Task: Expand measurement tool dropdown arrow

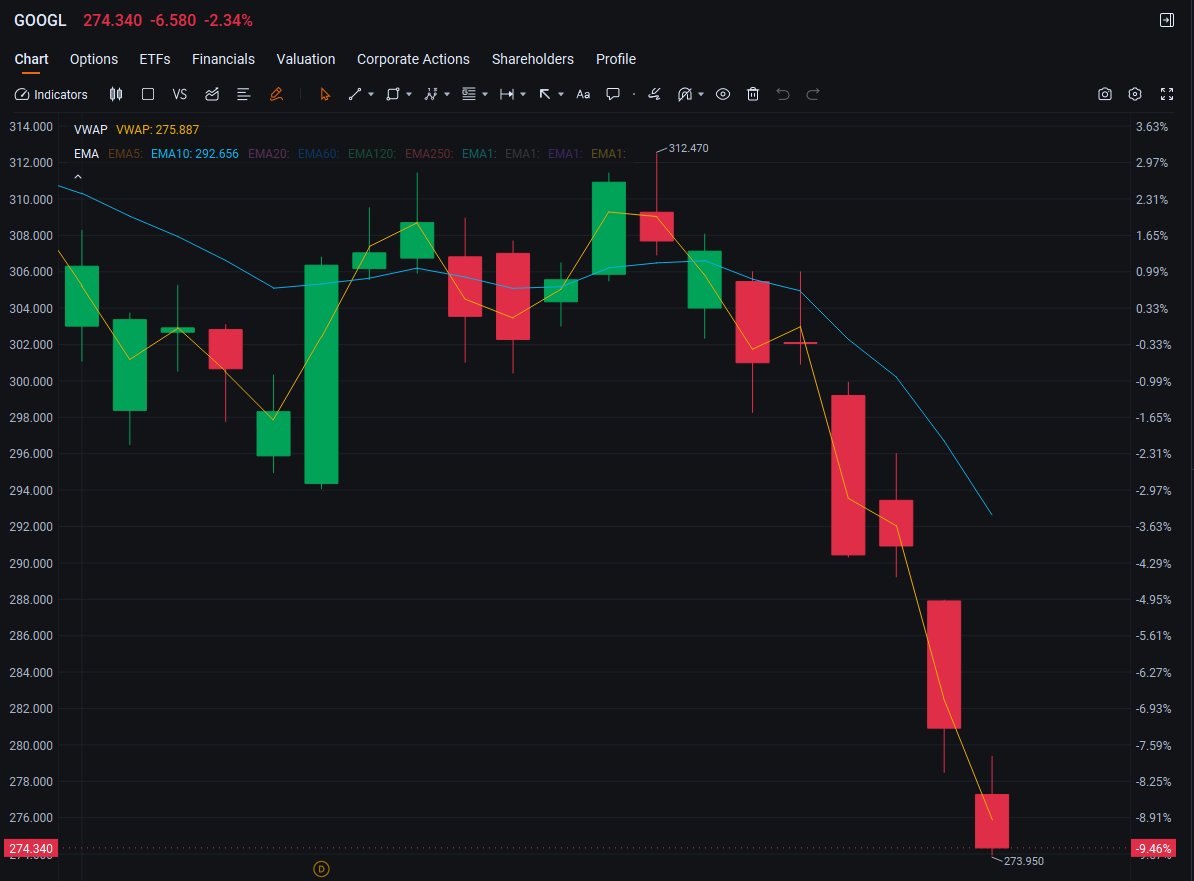Action: pos(523,94)
